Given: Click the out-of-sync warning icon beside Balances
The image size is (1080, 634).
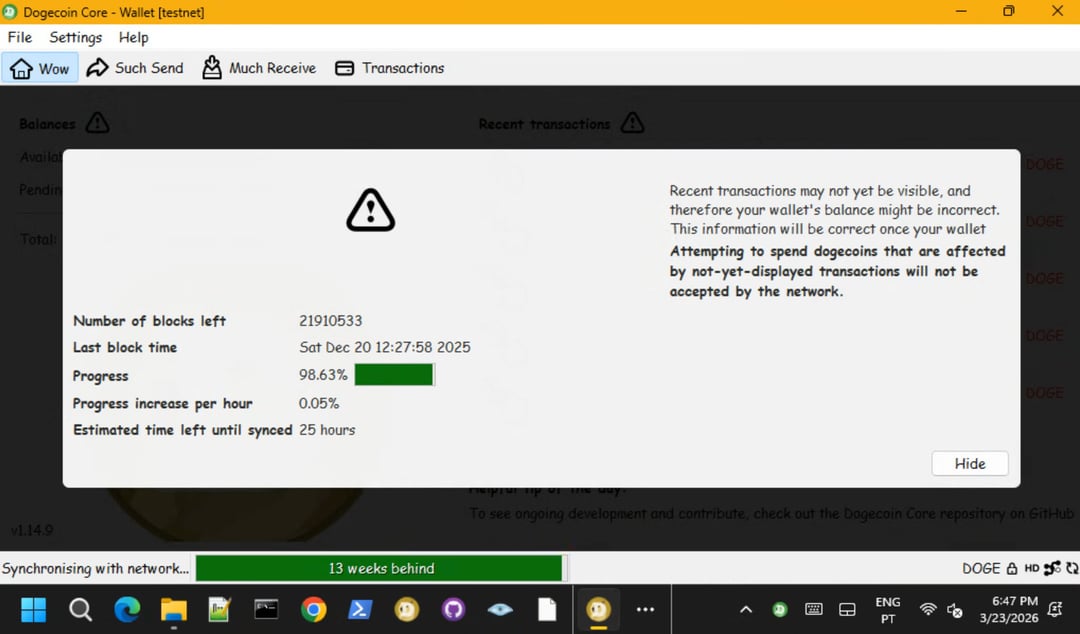Looking at the screenshot, I should click(x=97, y=123).
